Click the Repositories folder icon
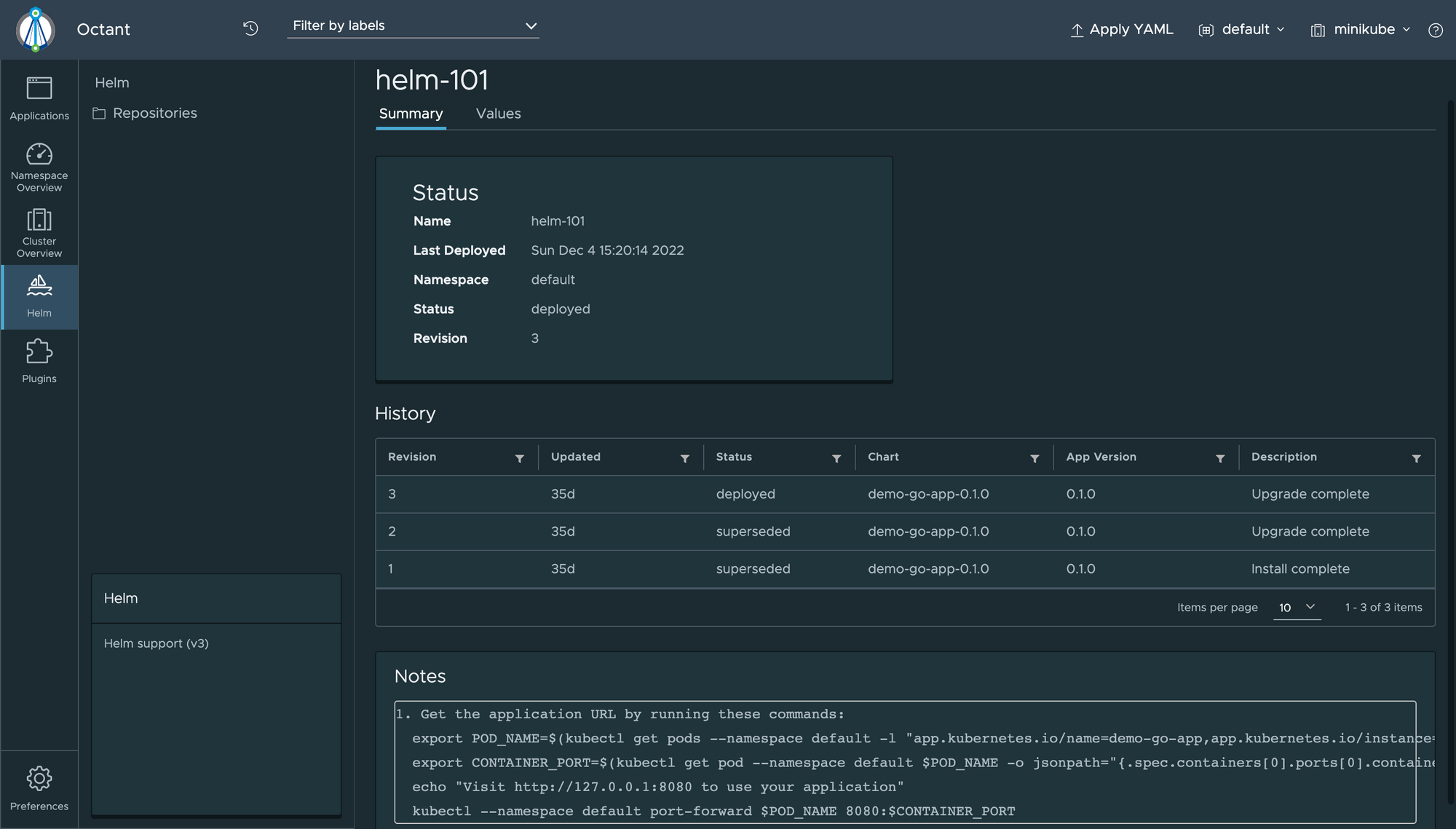This screenshot has width=1456, height=829. coord(99,114)
